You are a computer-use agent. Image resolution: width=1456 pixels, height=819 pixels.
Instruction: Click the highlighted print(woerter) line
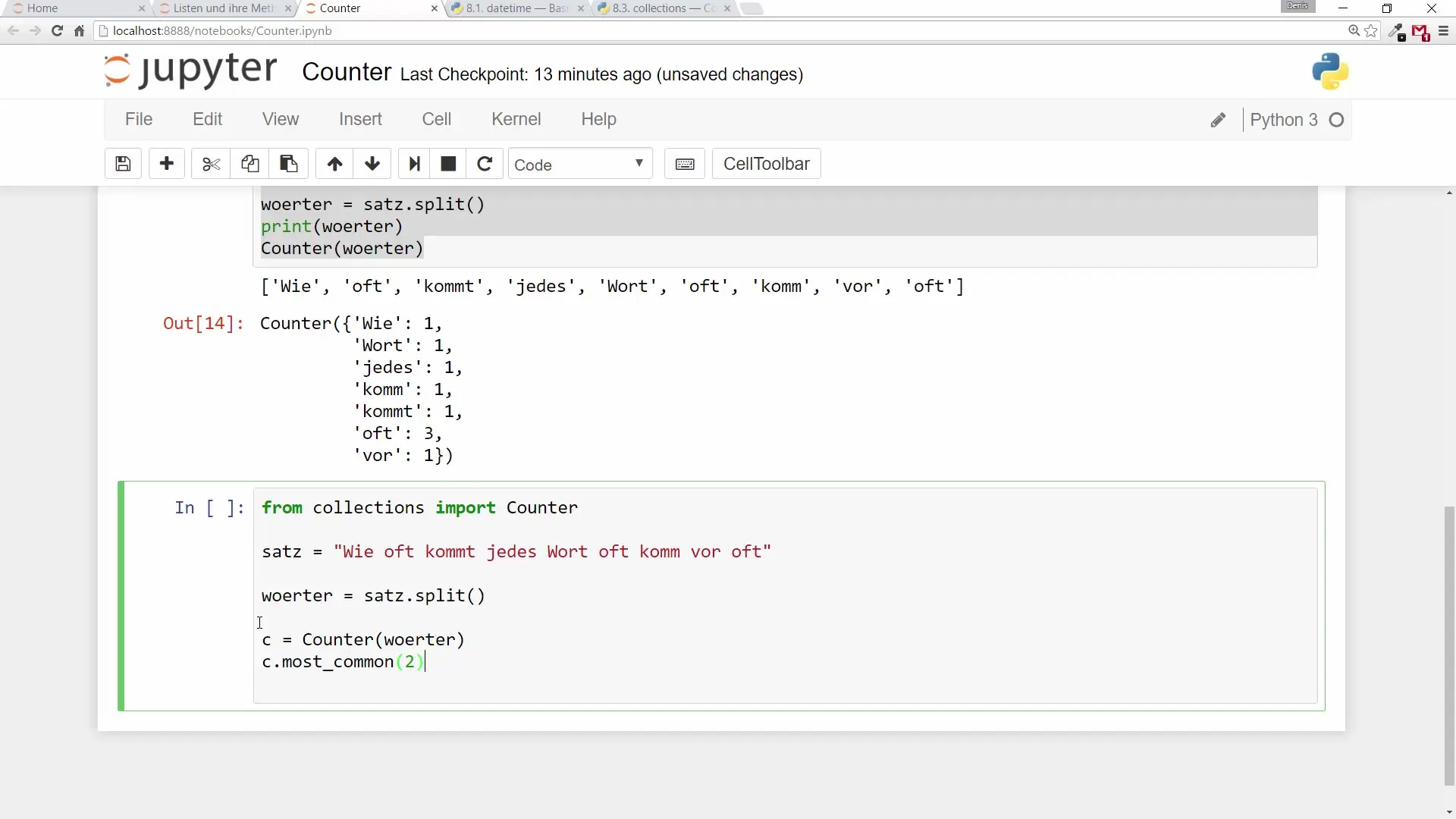click(x=331, y=226)
